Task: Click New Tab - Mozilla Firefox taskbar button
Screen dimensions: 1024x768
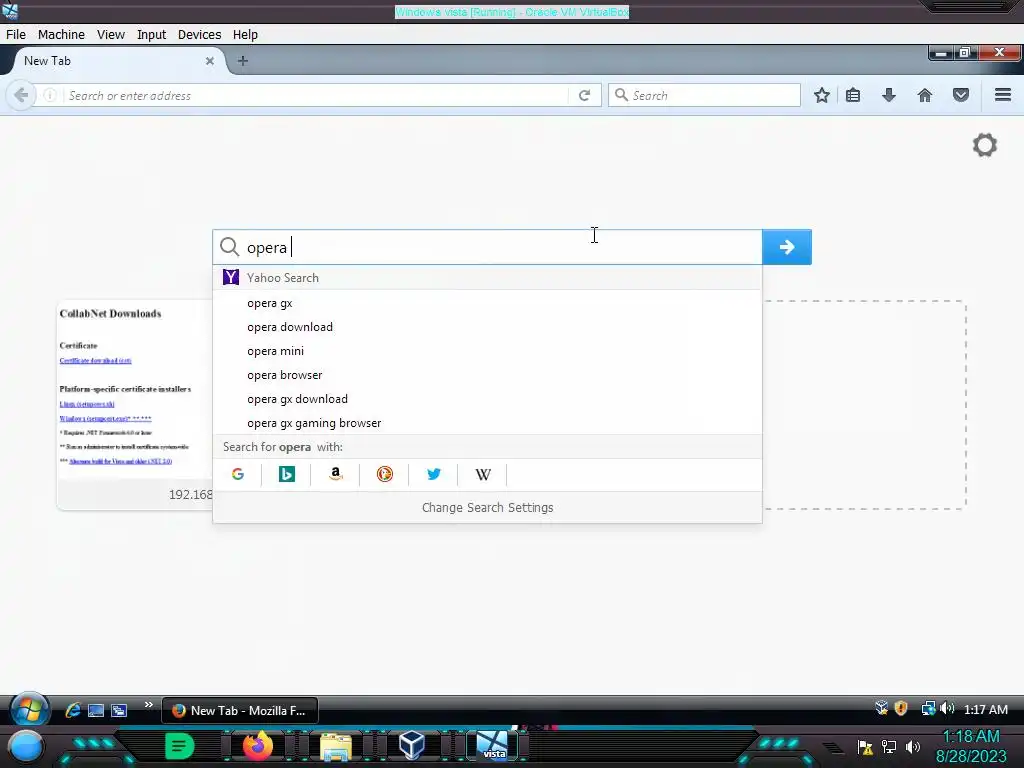Action: coord(240,711)
